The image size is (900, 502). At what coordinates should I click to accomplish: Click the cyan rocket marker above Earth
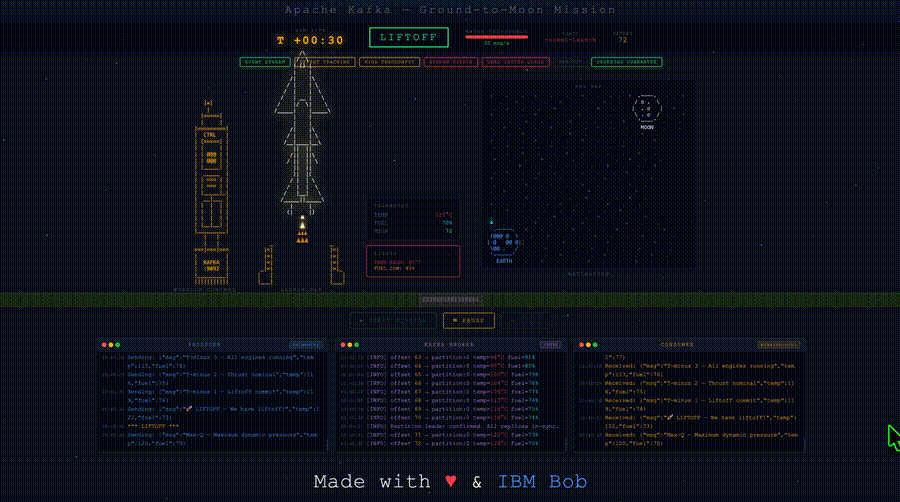pyautogui.click(x=491, y=222)
